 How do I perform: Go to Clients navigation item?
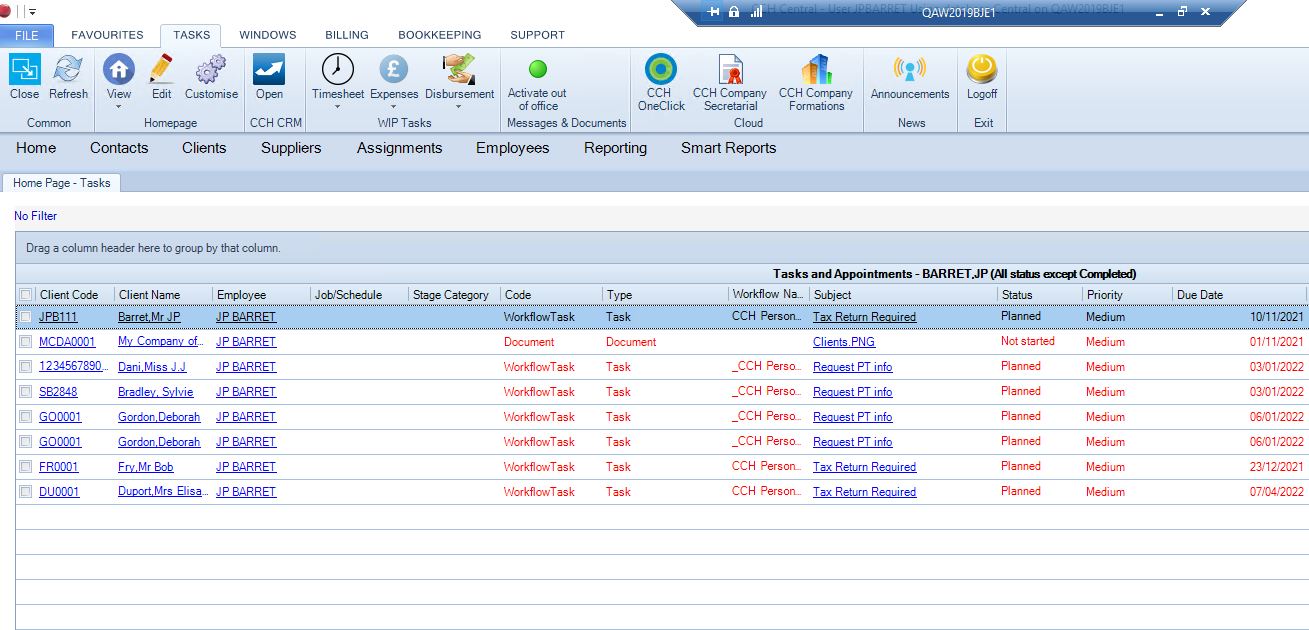204,148
